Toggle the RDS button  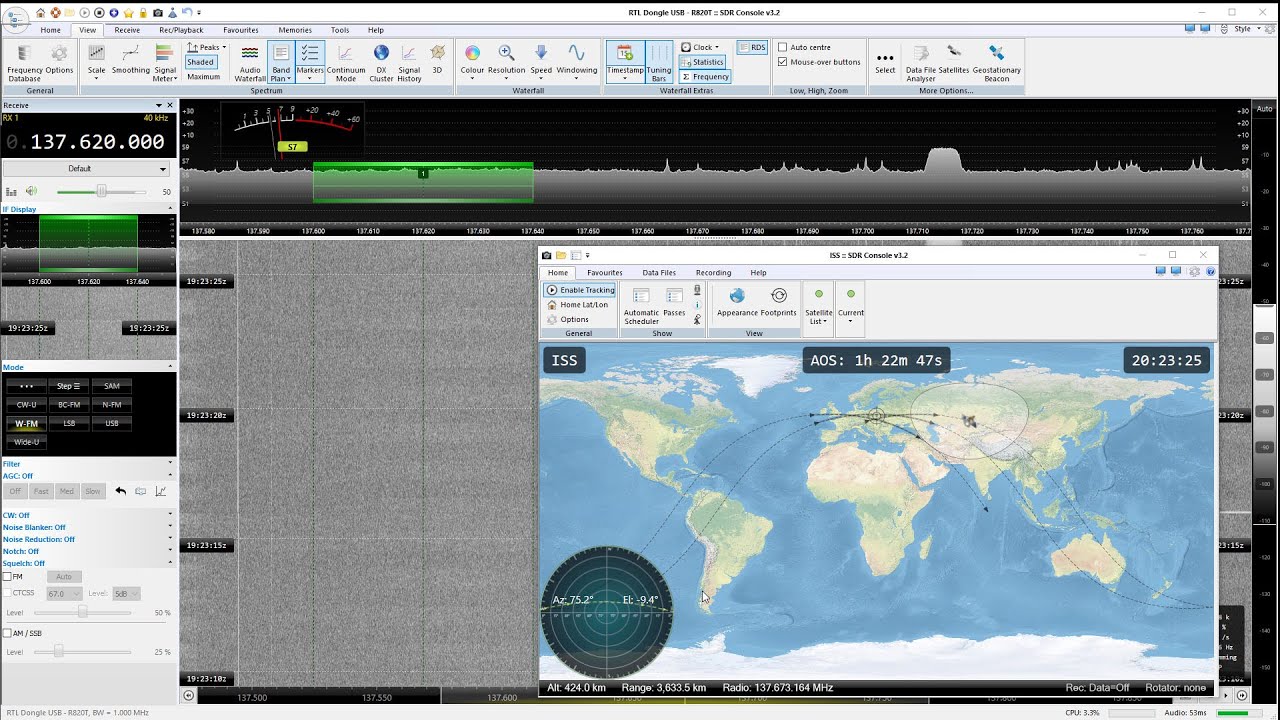click(x=751, y=47)
